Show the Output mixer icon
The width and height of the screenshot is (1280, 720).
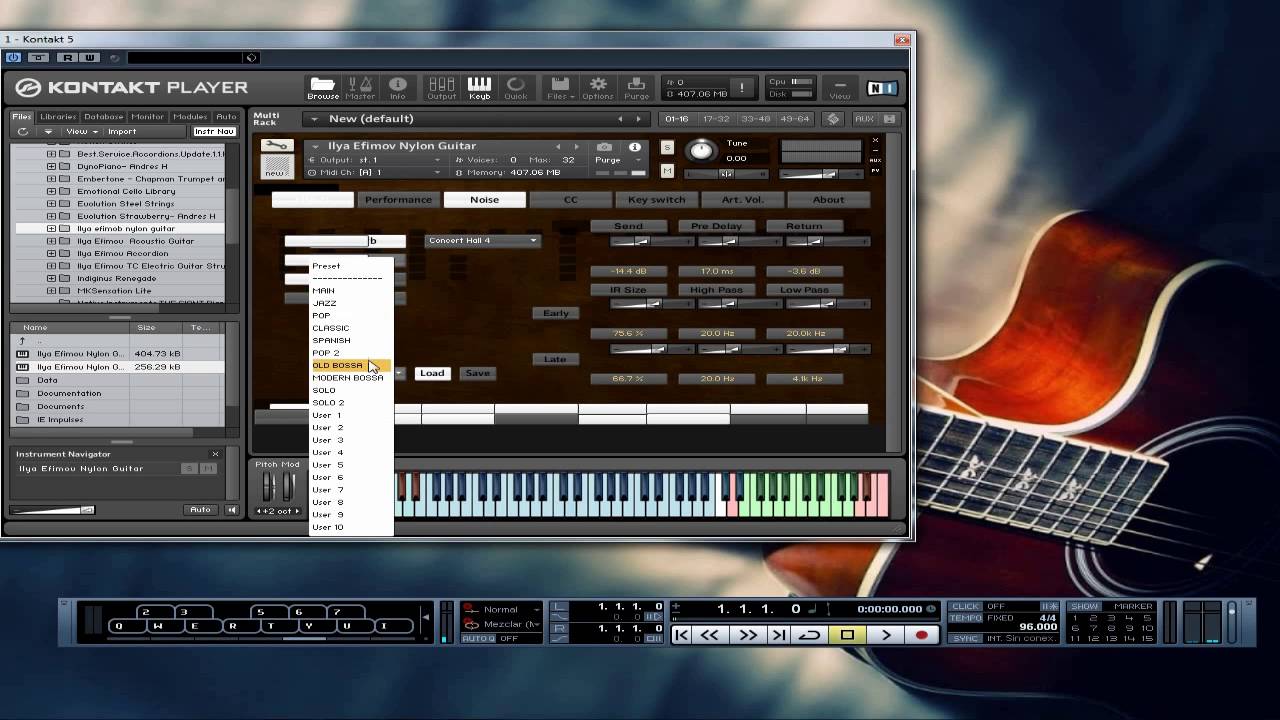tap(441, 87)
